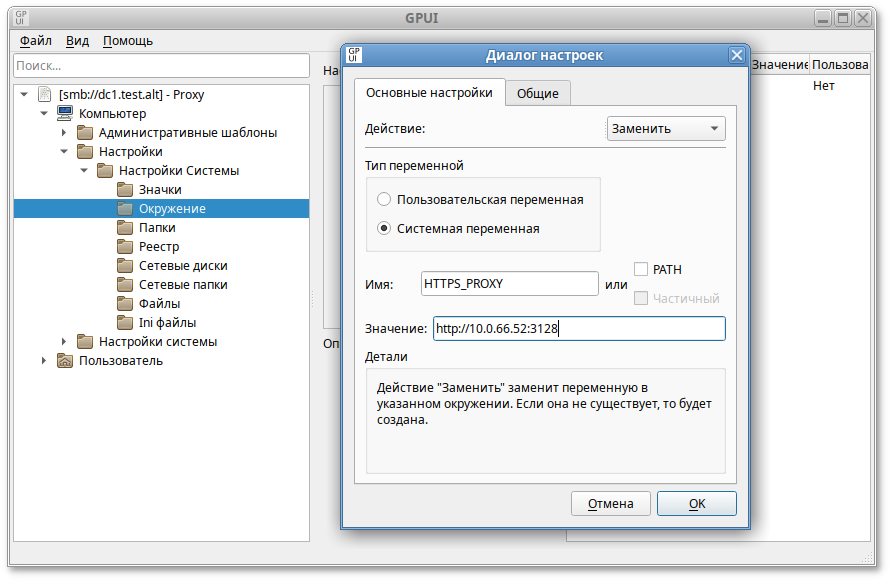Expand the Административные шаблоны tree branch
This screenshot has height=581, width=890.
(x=65, y=132)
